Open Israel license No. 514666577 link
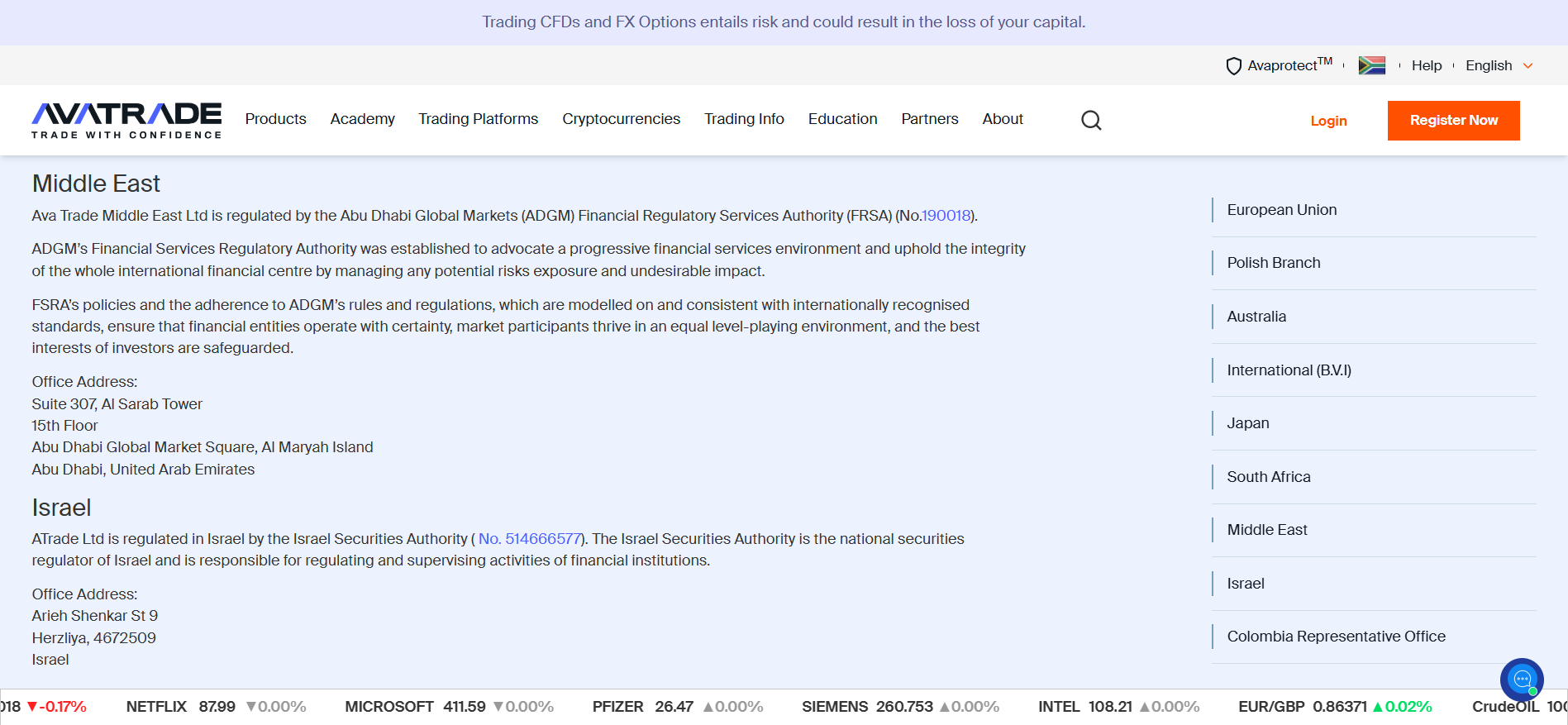This screenshot has width=1568, height=725. tap(530, 539)
